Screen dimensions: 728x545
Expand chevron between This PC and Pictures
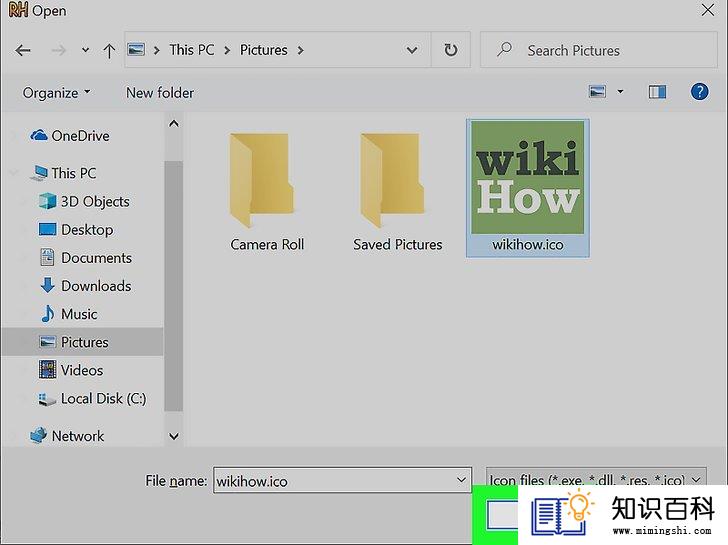point(227,50)
